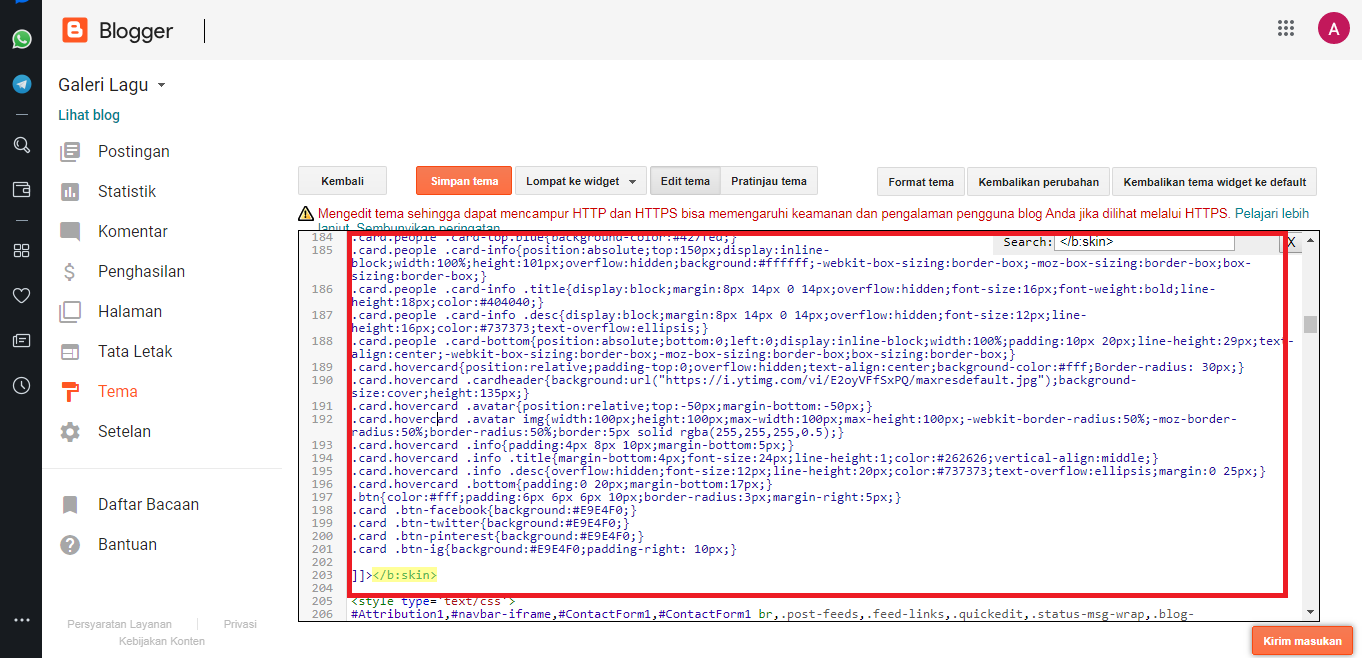Open history clock icon in sidebar
Viewport: 1362px width, 658px height.
[x=21, y=385]
